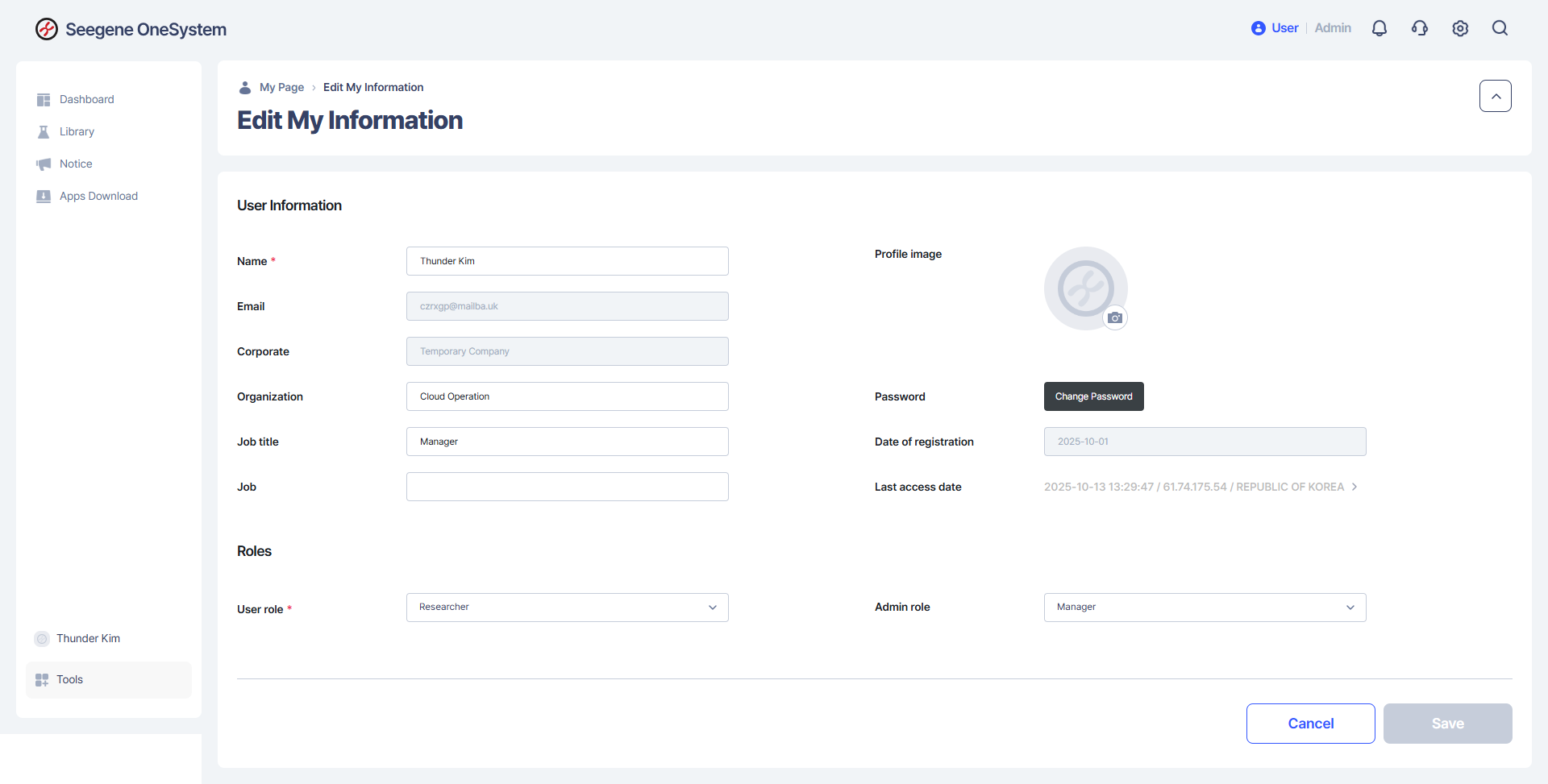Click Thunder Kim avatar in the sidebar
The height and width of the screenshot is (784, 1548).
click(42, 638)
